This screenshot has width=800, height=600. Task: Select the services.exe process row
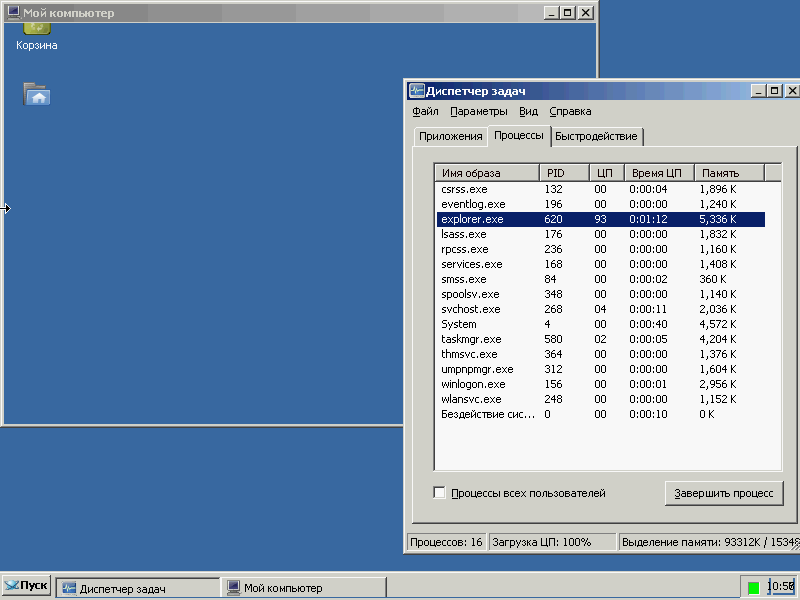(601, 264)
